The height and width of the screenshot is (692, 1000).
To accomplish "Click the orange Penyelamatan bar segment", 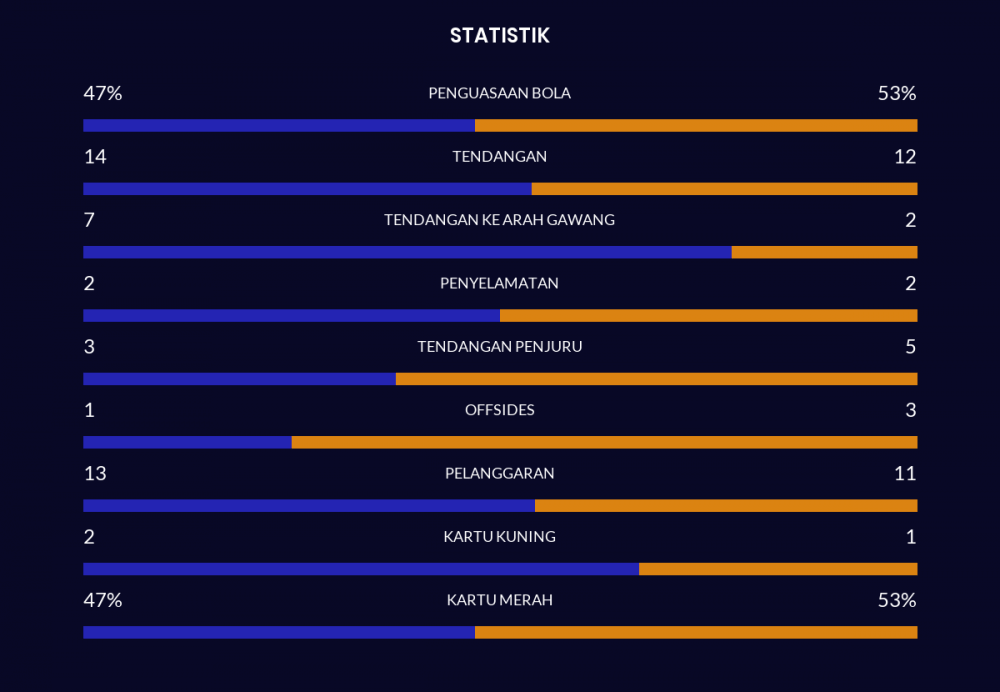I will coord(708,316).
